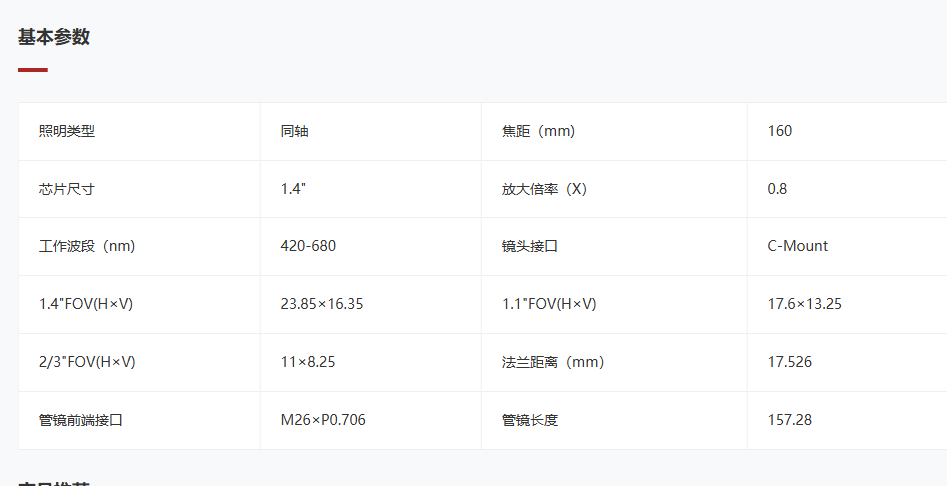The height and width of the screenshot is (486, 947).
Task: Click the 焦距(mm) label
Action: (538, 131)
